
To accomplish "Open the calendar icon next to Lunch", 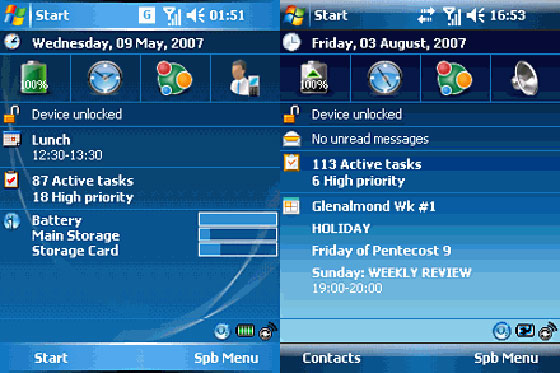I will coord(12,139).
